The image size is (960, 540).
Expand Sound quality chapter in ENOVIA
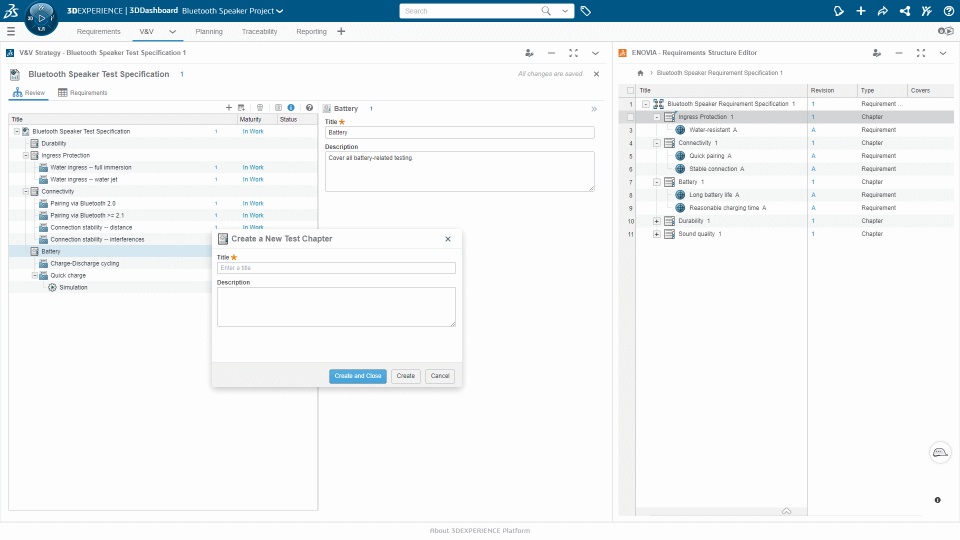pos(656,234)
